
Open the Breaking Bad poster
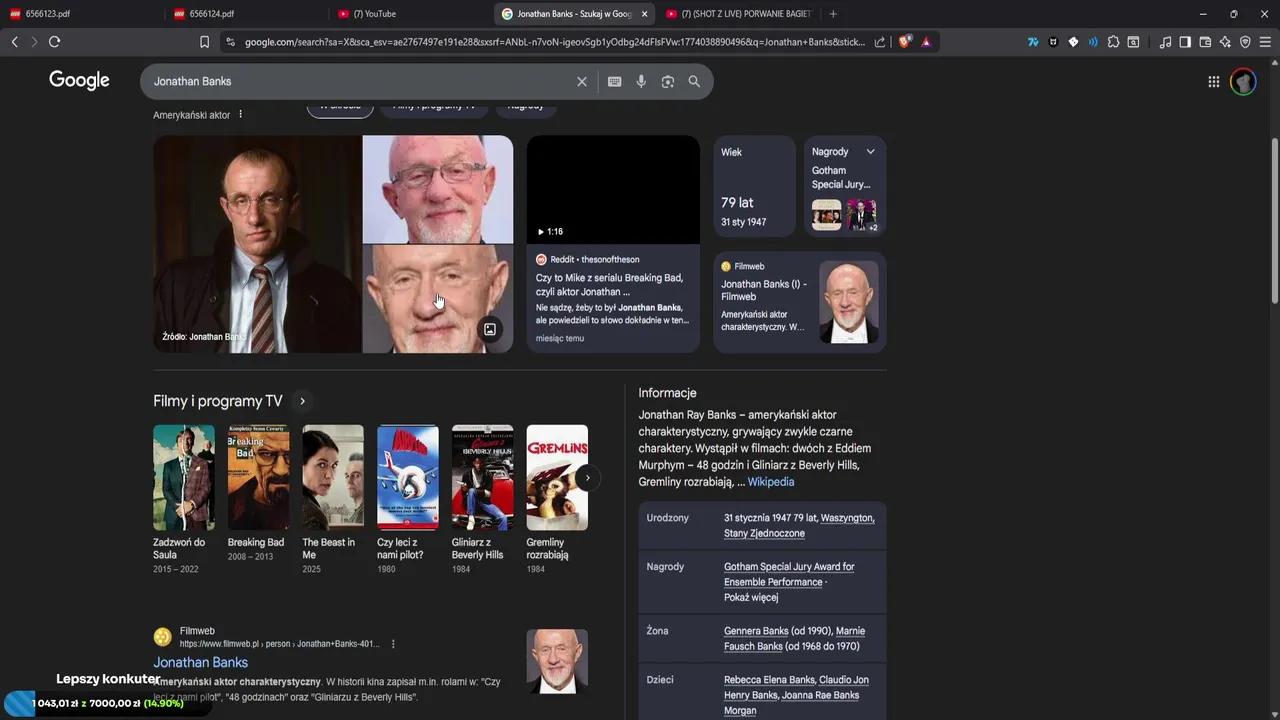[x=258, y=478]
